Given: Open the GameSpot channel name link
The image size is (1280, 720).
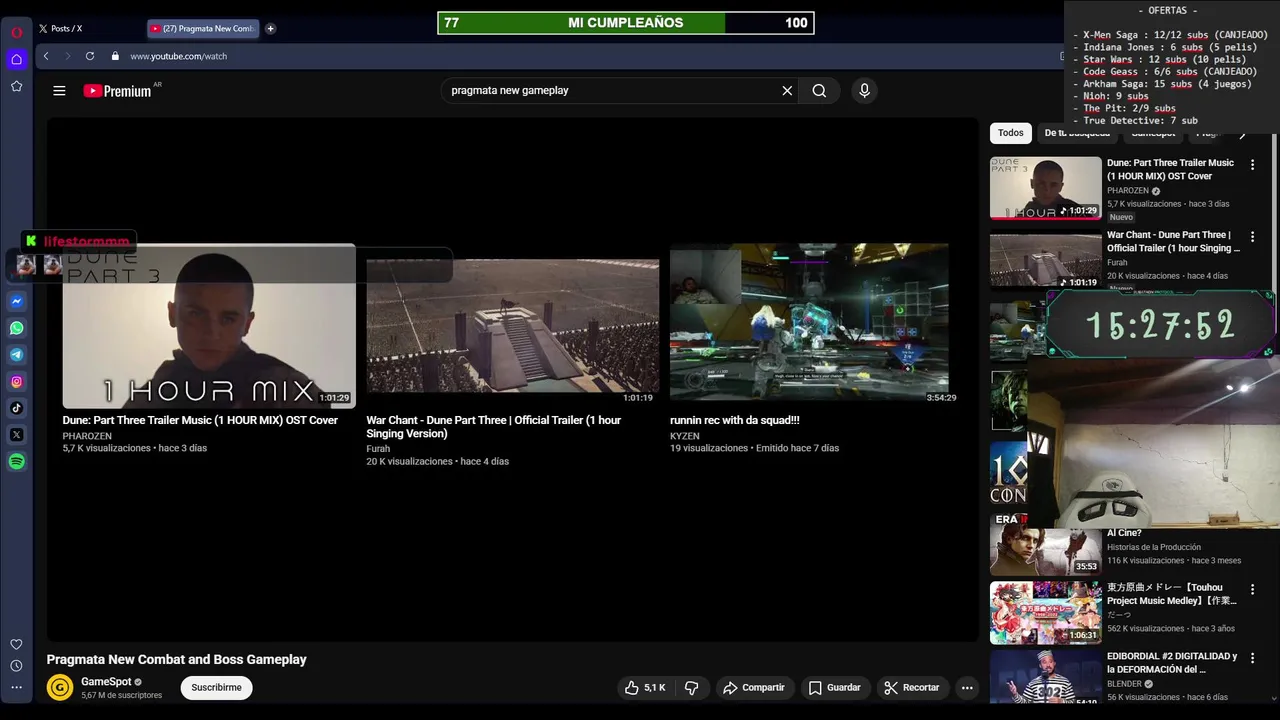Looking at the screenshot, I should click(106, 682).
